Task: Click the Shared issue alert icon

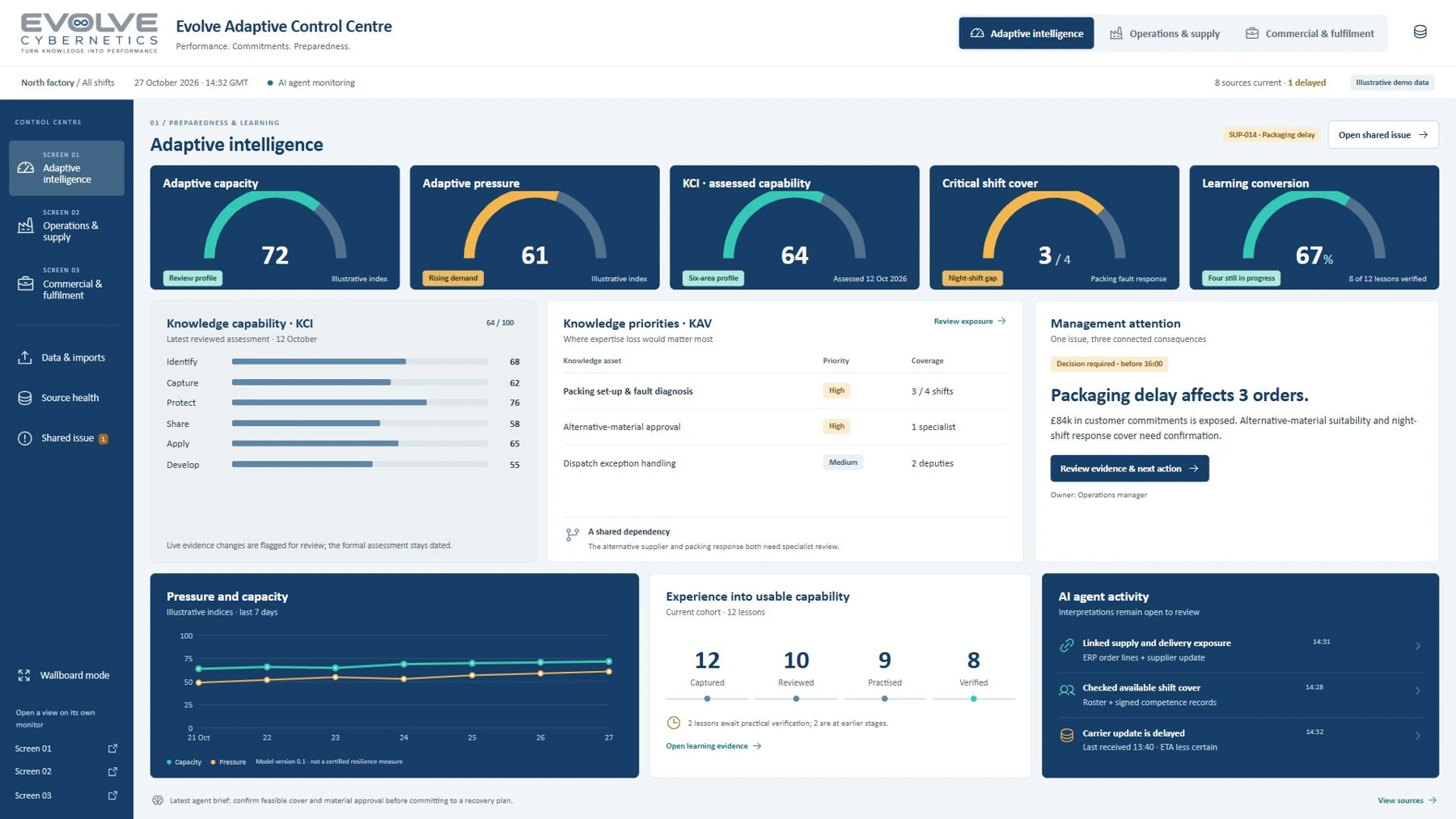Action: 25,438
